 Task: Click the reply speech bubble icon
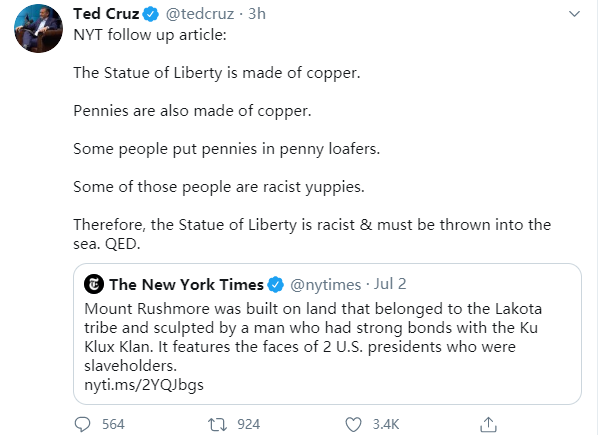point(83,423)
